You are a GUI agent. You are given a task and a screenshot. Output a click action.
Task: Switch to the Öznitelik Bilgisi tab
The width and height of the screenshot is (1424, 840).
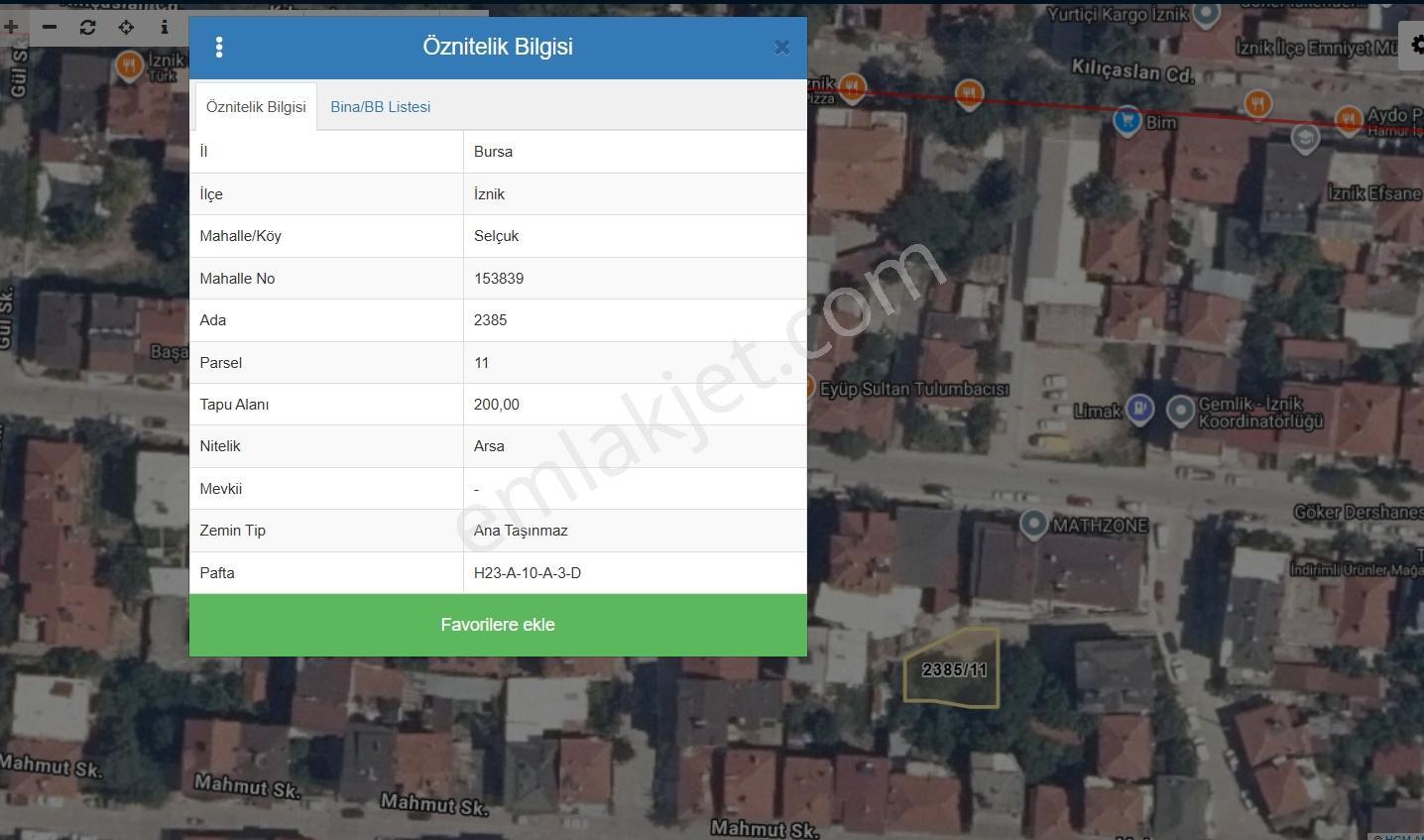pos(256,107)
